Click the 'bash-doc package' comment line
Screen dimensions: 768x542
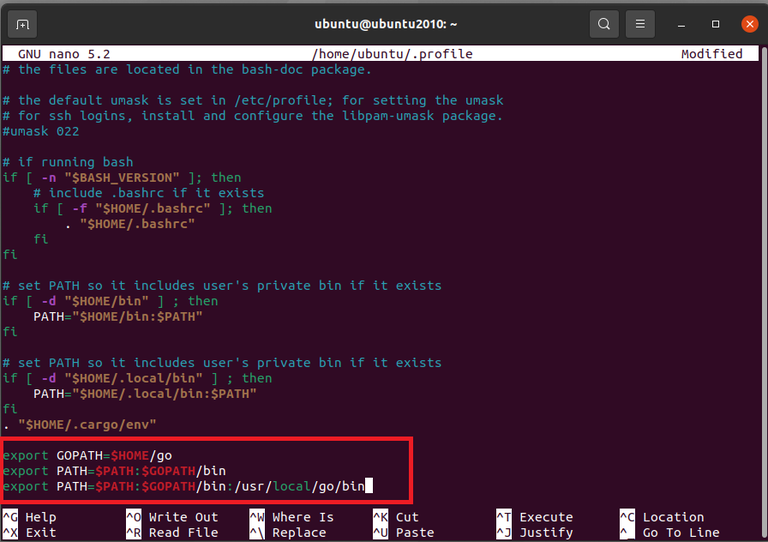point(187,70)
